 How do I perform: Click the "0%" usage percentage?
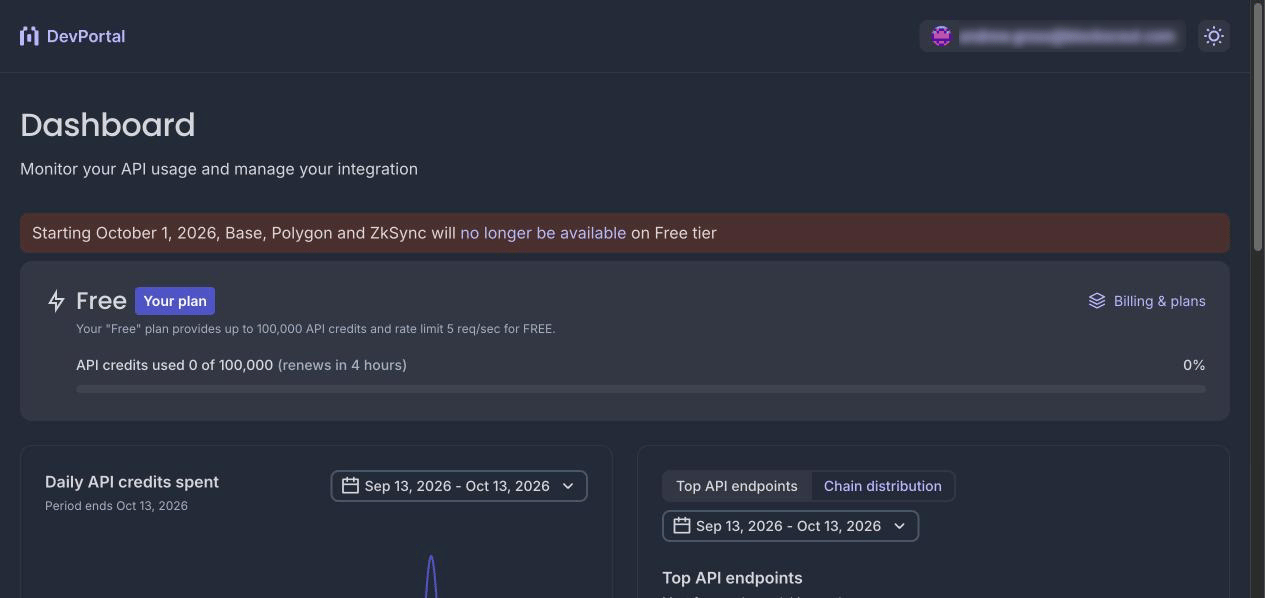pos(1194,365)
